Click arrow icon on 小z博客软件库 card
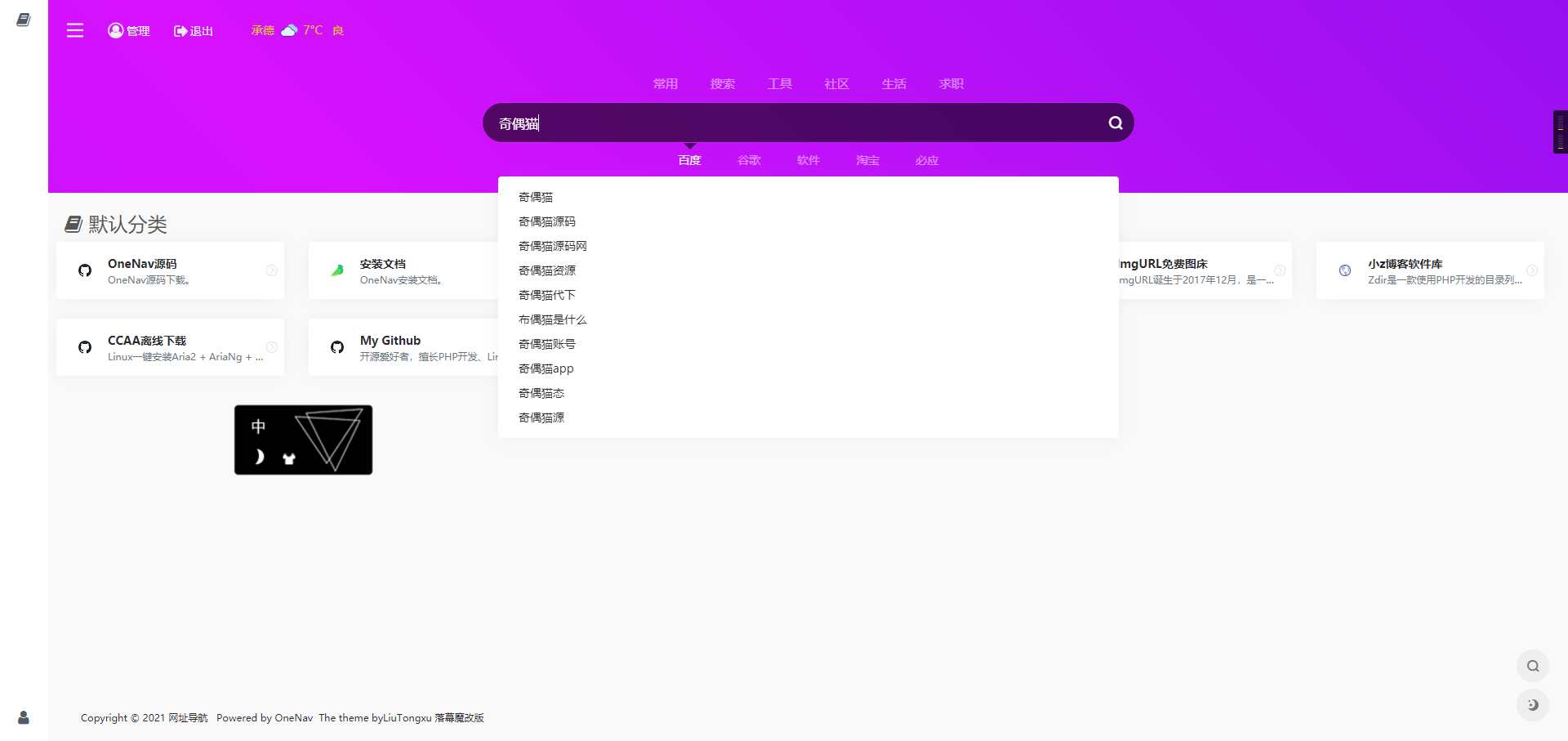 click(1532, 270)
